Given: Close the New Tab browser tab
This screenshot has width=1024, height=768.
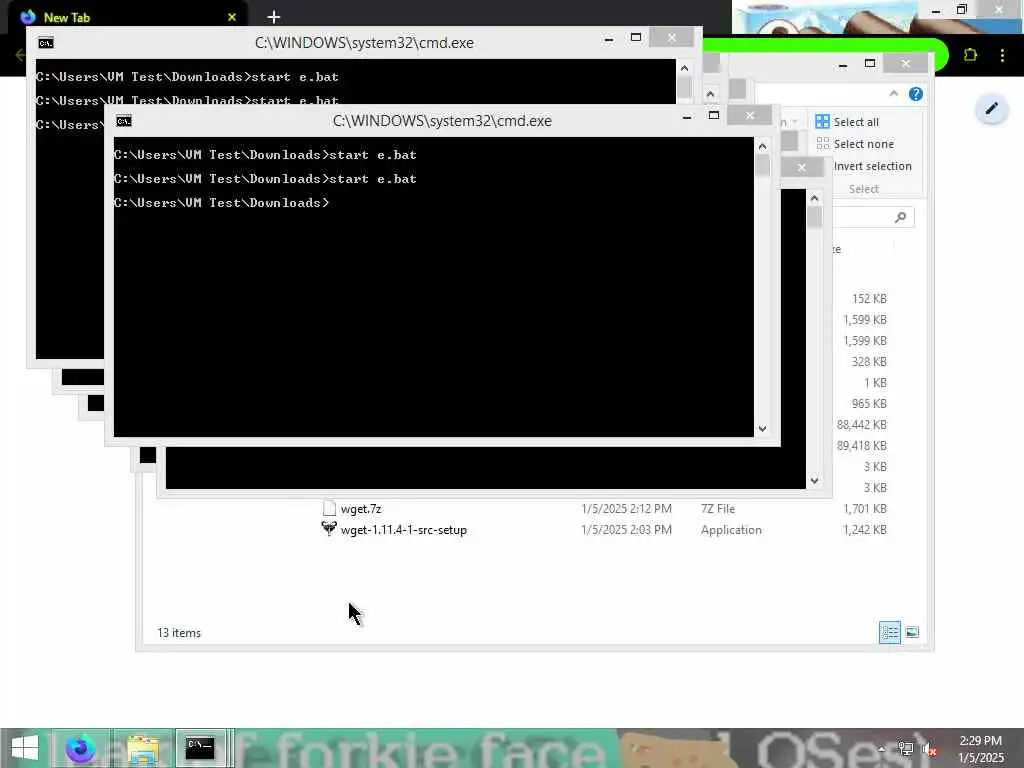Looking at the screenshot, I should pos(232,17).
